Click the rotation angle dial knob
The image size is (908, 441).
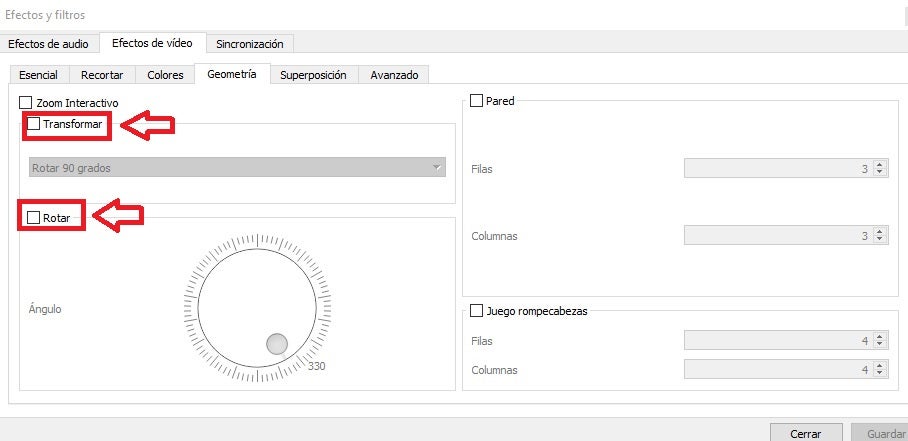coord(277,344)
